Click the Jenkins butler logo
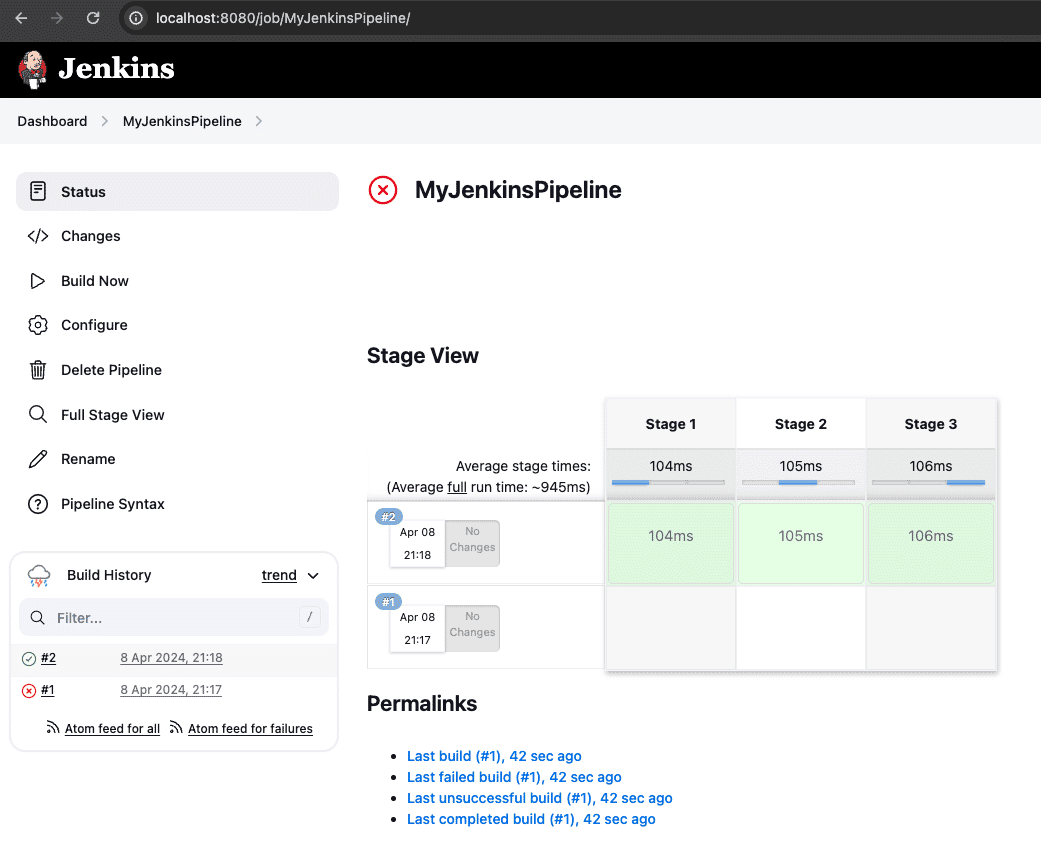This screenshot has width=1041, height=859. pyautogui.click(x=31, y=69)
